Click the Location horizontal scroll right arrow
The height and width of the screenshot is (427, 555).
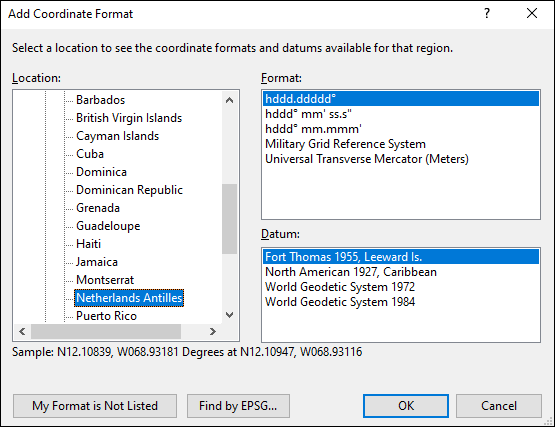(x=212, y=331)
